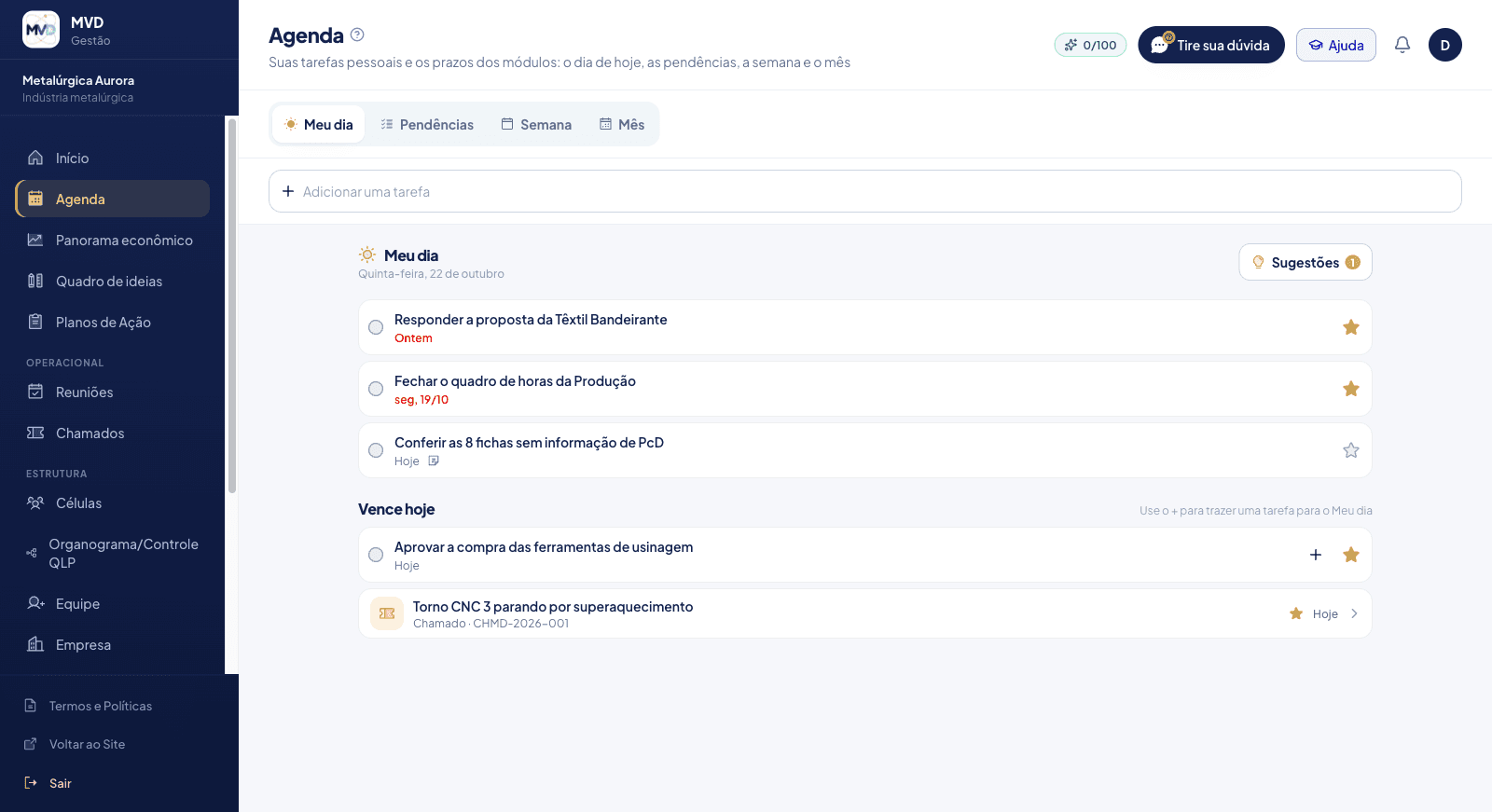Open the notifications bell

[1402, 45]
